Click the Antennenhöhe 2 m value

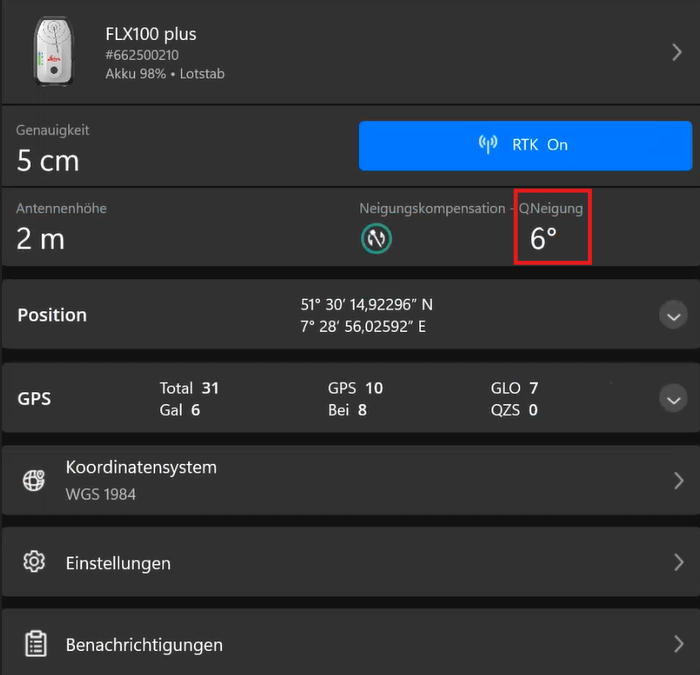41,239
